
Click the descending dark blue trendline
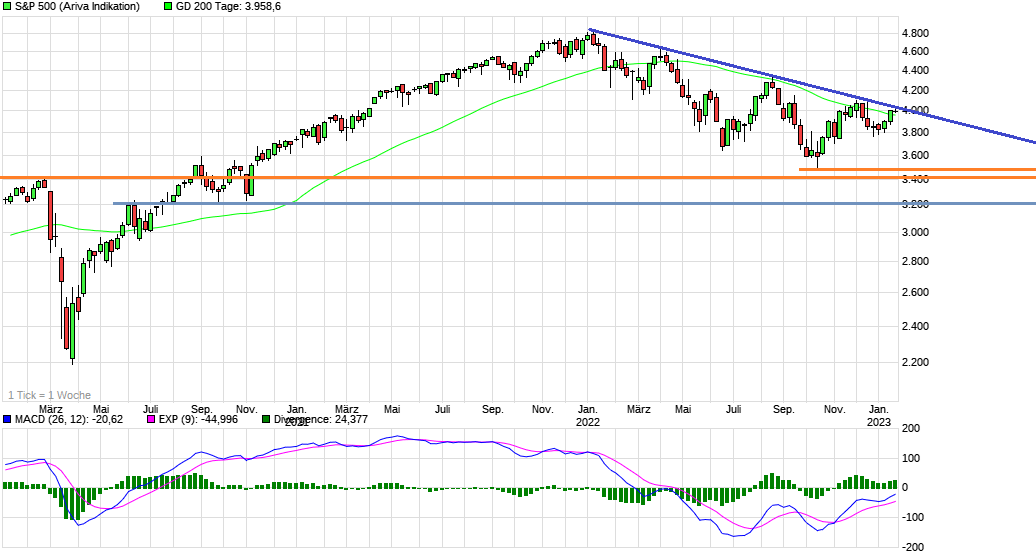[813, 86]
